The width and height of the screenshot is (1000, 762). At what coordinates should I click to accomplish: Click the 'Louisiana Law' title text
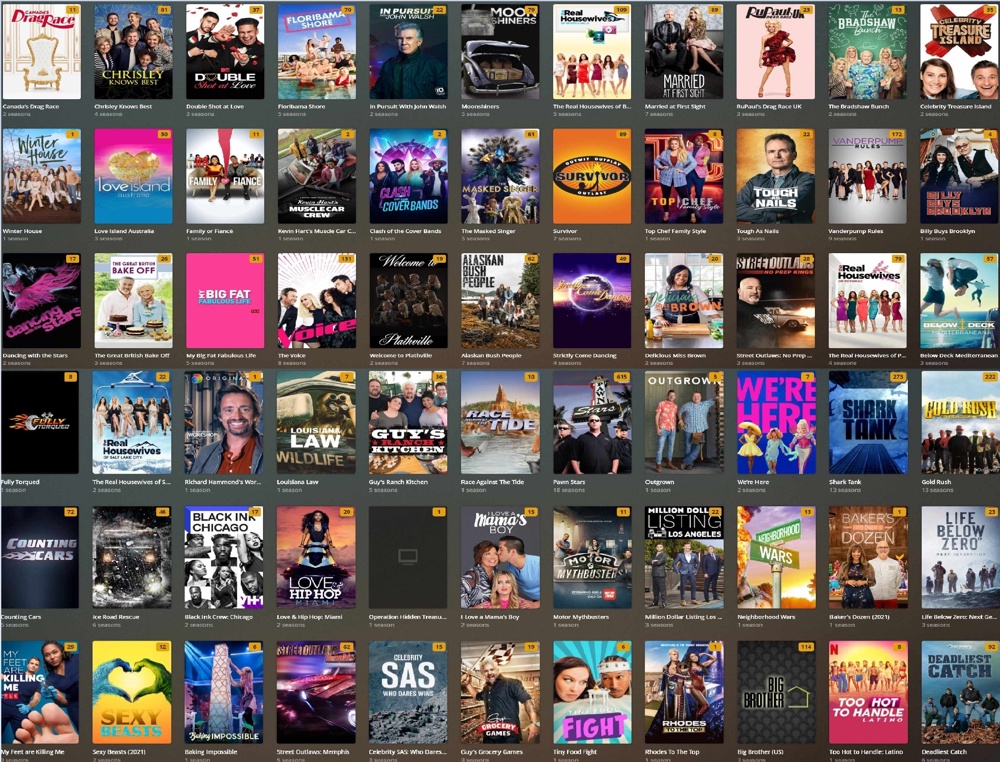(297, 482)
